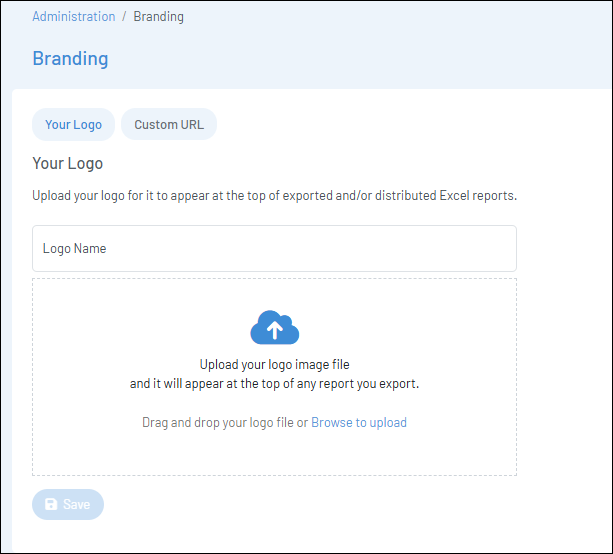Click the Branding breadcrumb item
The image size is (613, 554).
(158, 17)
